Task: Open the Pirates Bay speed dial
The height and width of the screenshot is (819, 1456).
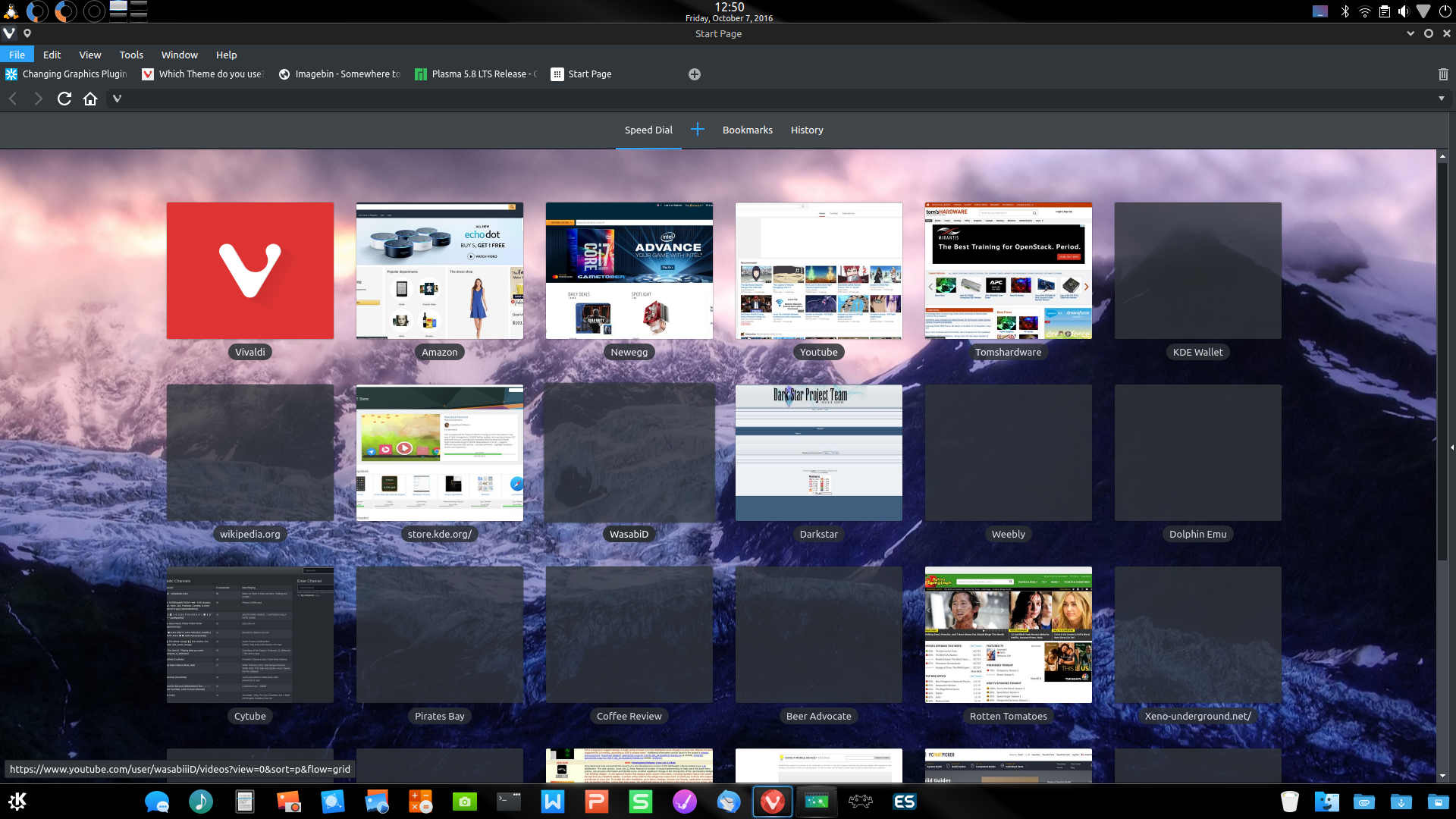Action: point(440,635)
